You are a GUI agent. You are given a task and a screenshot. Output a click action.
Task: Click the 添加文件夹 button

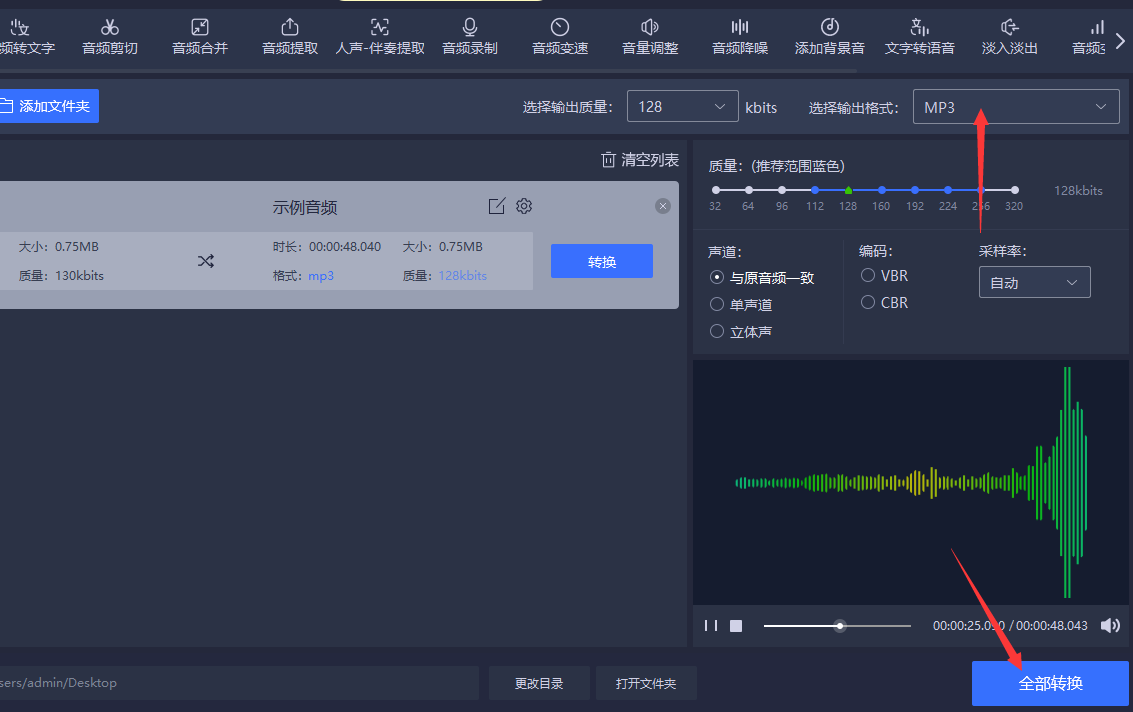coord(48,106)
